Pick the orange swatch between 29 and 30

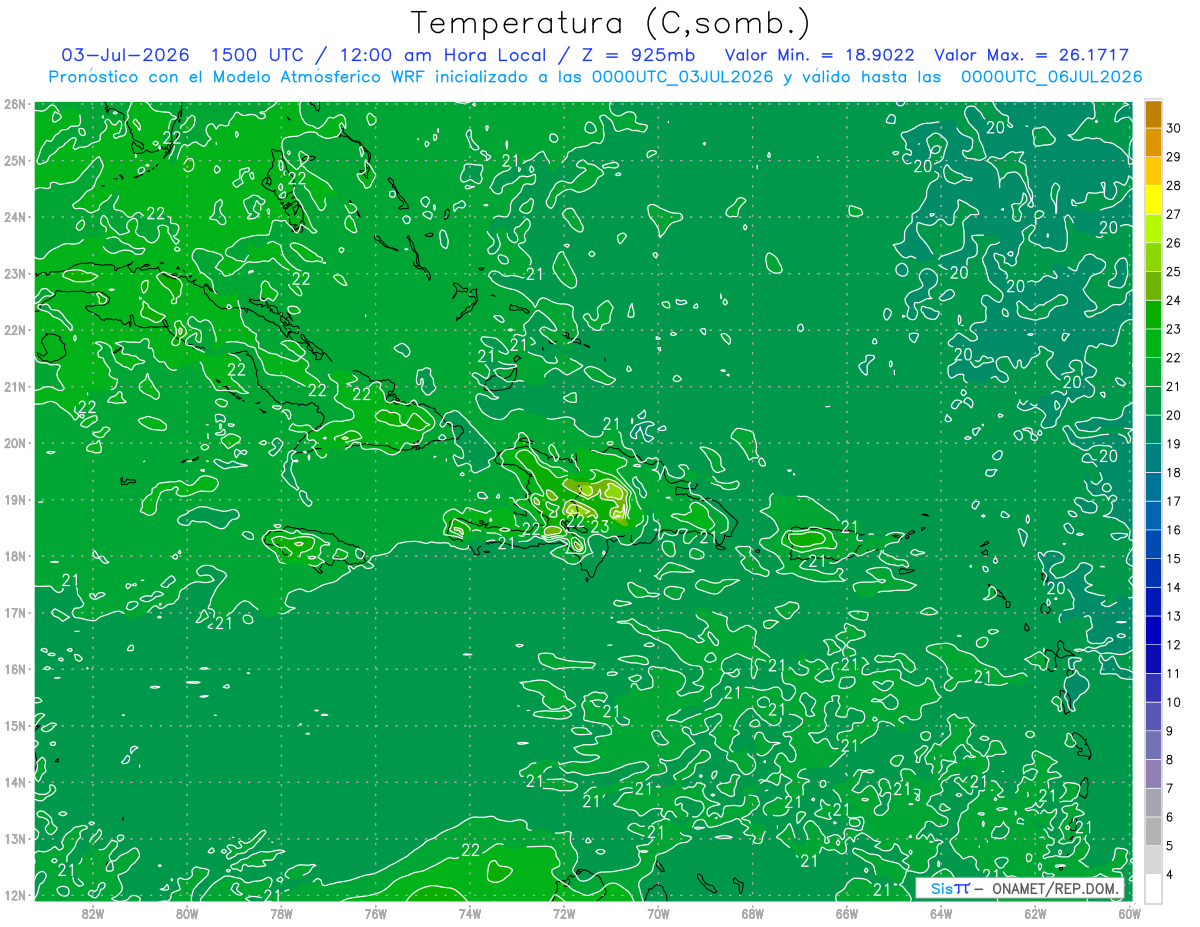tap(1154, 143)
